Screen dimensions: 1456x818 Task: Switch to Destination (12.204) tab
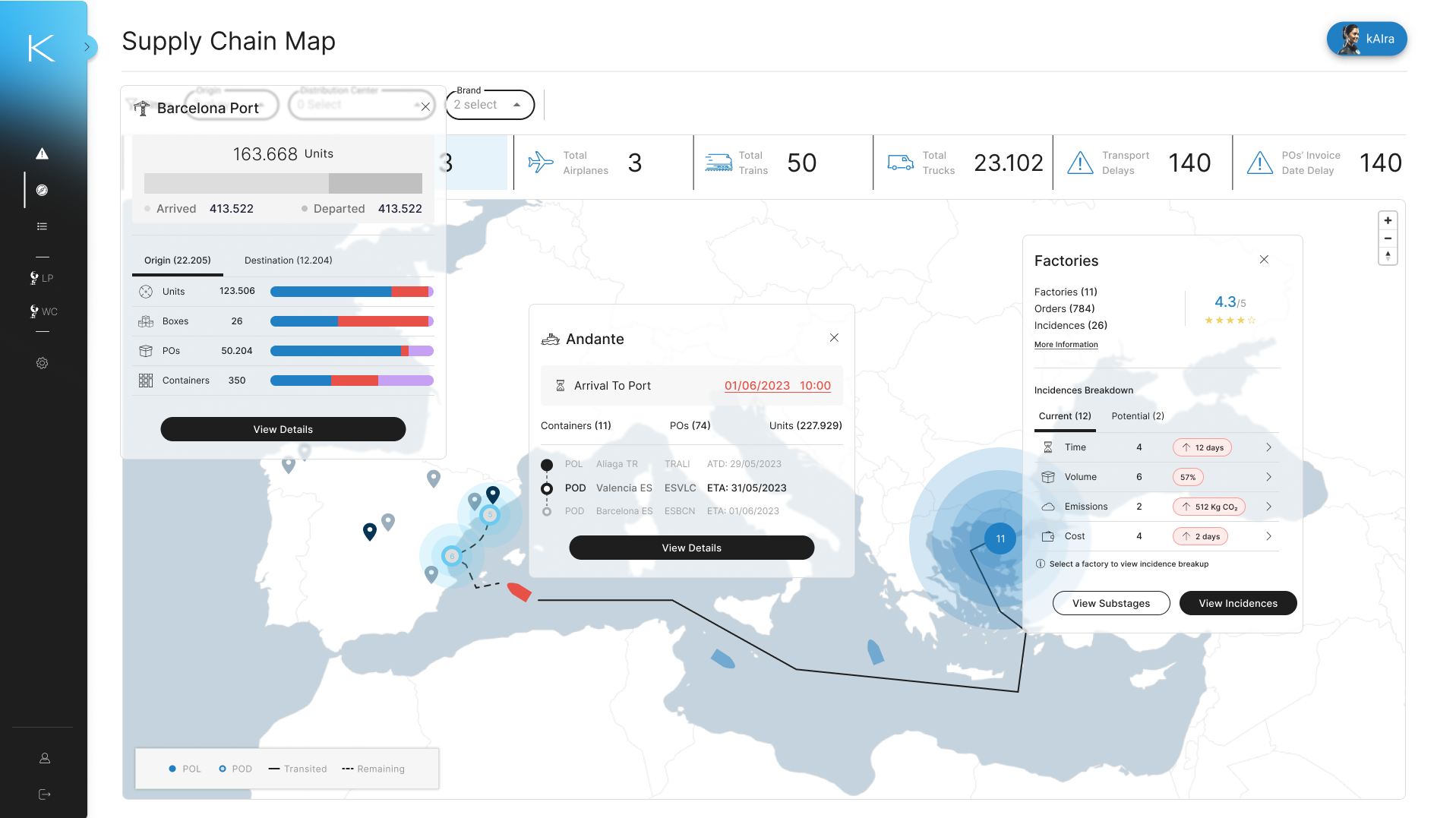[x=288, y=261]
